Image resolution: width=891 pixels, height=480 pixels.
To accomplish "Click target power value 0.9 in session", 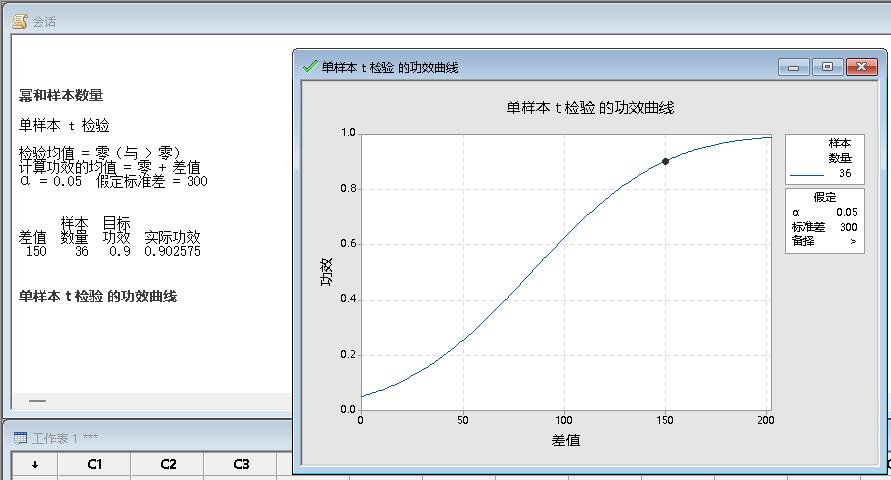I will click(x=120, y=252).
